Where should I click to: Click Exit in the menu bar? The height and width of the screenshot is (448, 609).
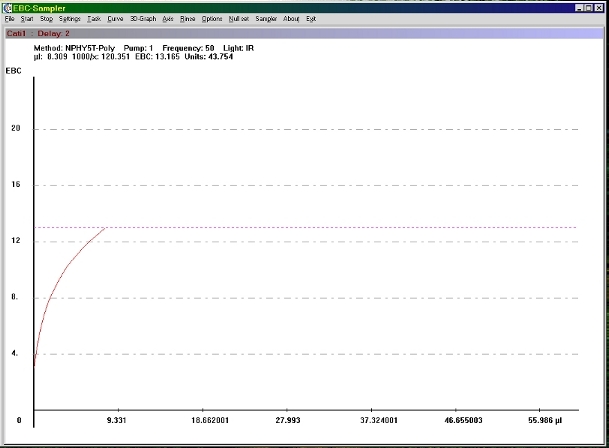pos(311,19)
